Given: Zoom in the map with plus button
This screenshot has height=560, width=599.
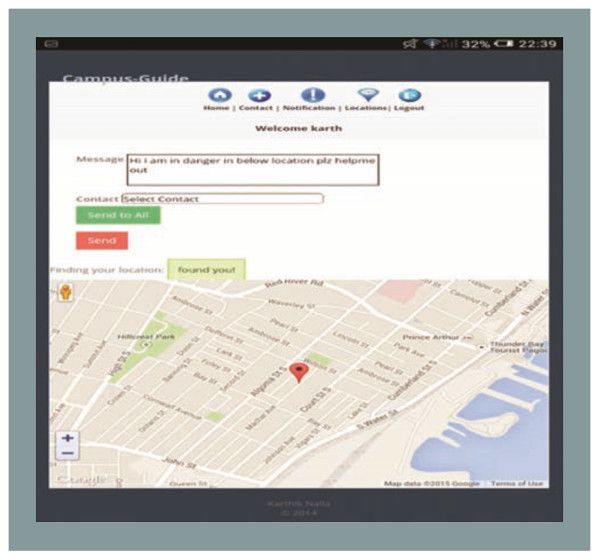Looking at the screenshot, I should tap(68, 438).
